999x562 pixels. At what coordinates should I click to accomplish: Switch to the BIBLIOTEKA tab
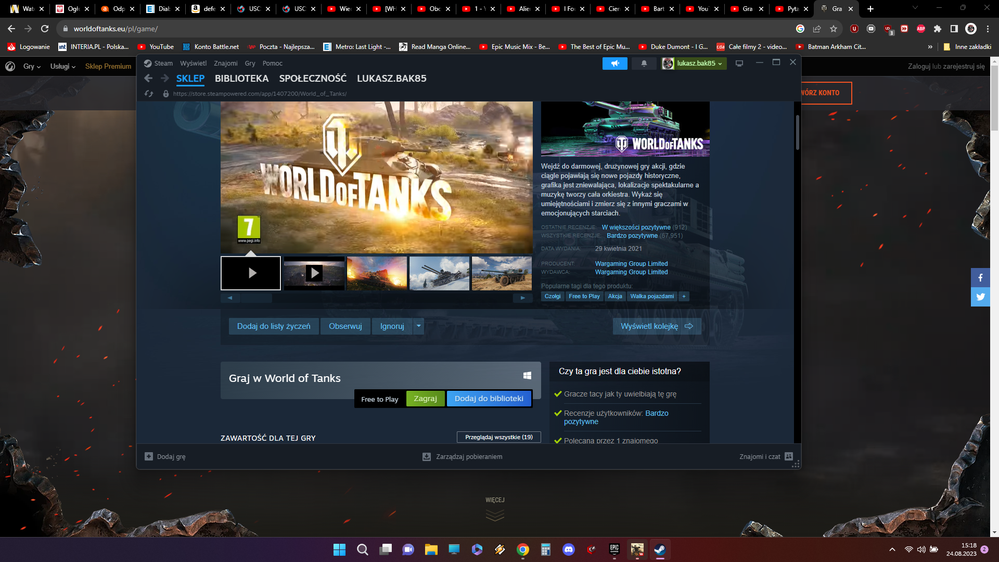click(241, 78)
